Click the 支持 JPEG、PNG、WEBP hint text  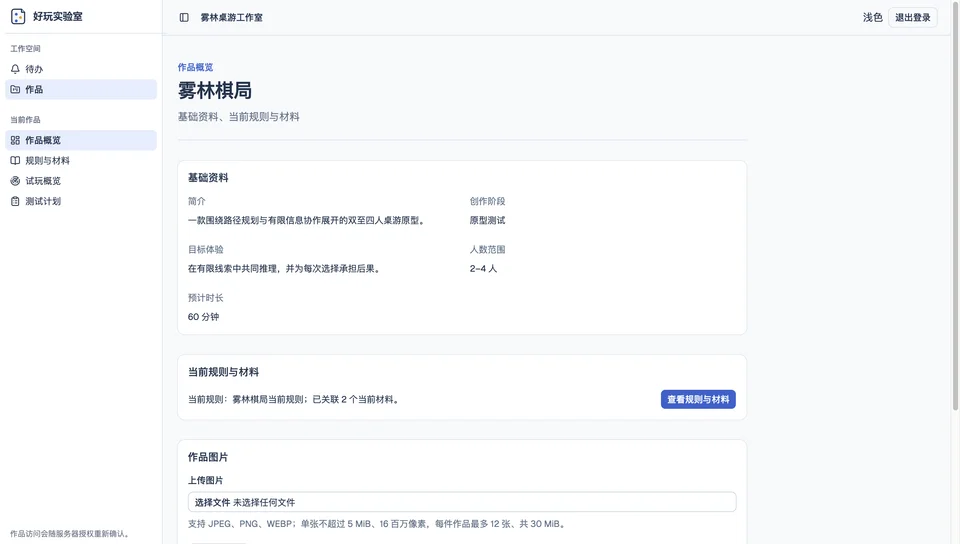pyautogui.click(x=378, y=524)
